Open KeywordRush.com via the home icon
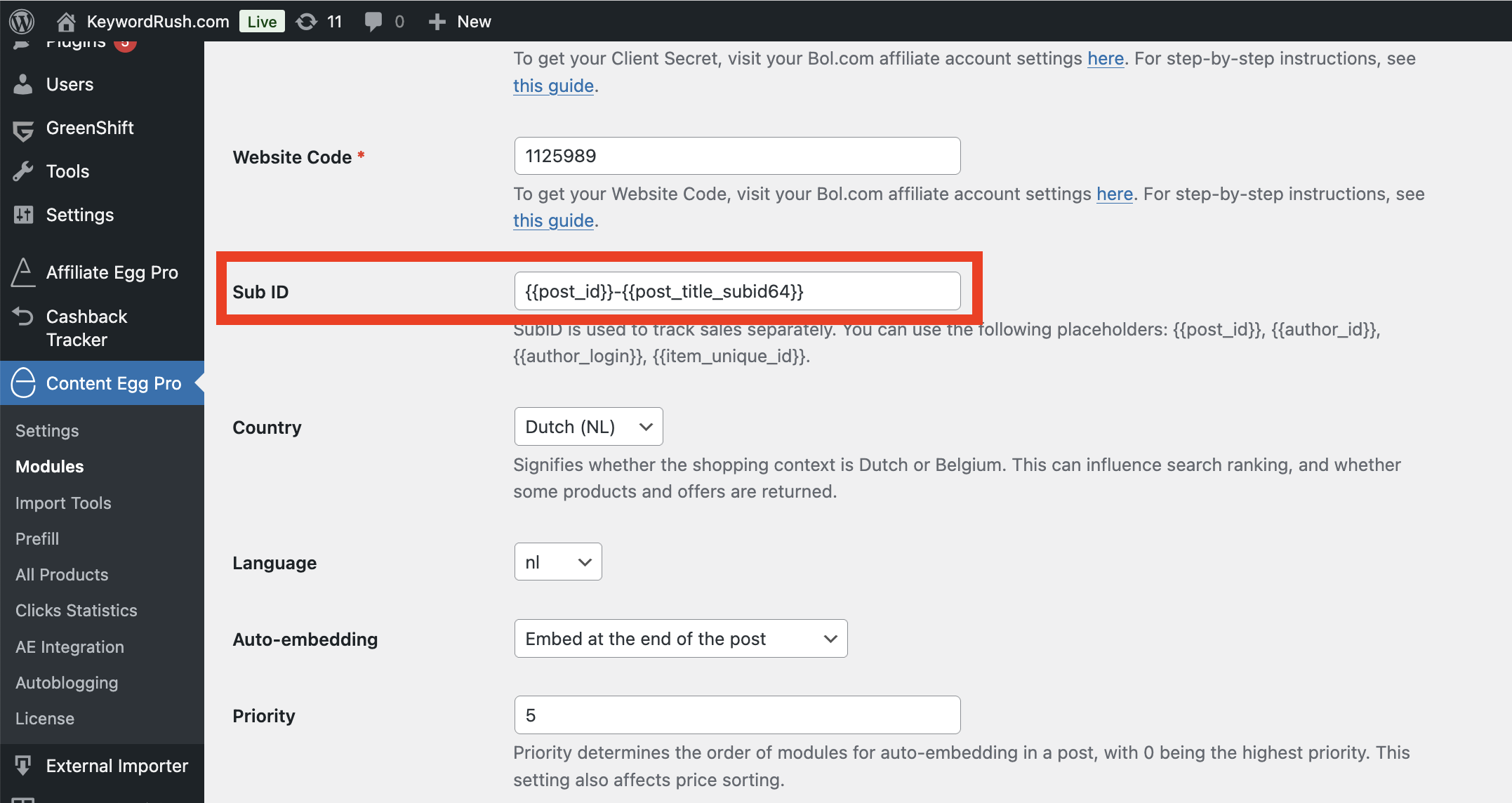This screenshot has width=1512, height=803. point(66,21)
